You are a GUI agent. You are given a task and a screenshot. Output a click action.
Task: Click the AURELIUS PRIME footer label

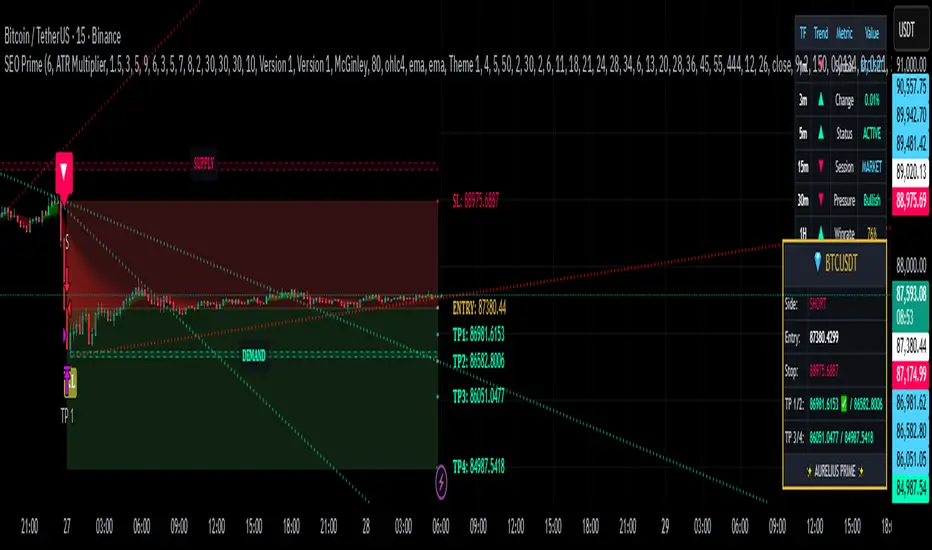[x=835, y=472]
